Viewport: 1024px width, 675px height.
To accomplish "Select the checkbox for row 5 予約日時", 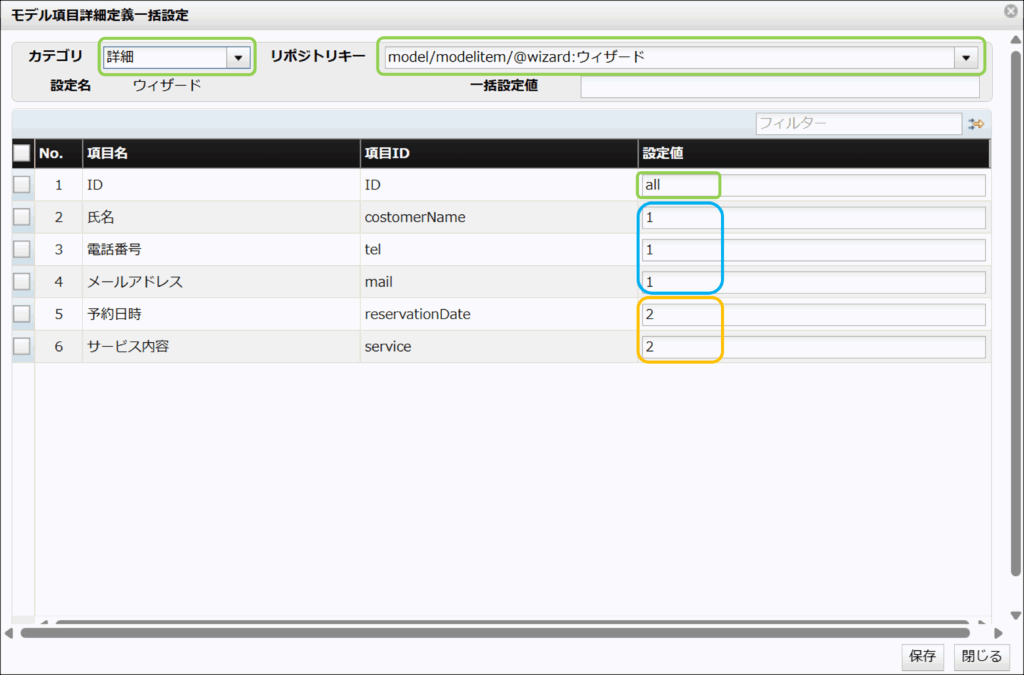I will click(x=22, y=314).
